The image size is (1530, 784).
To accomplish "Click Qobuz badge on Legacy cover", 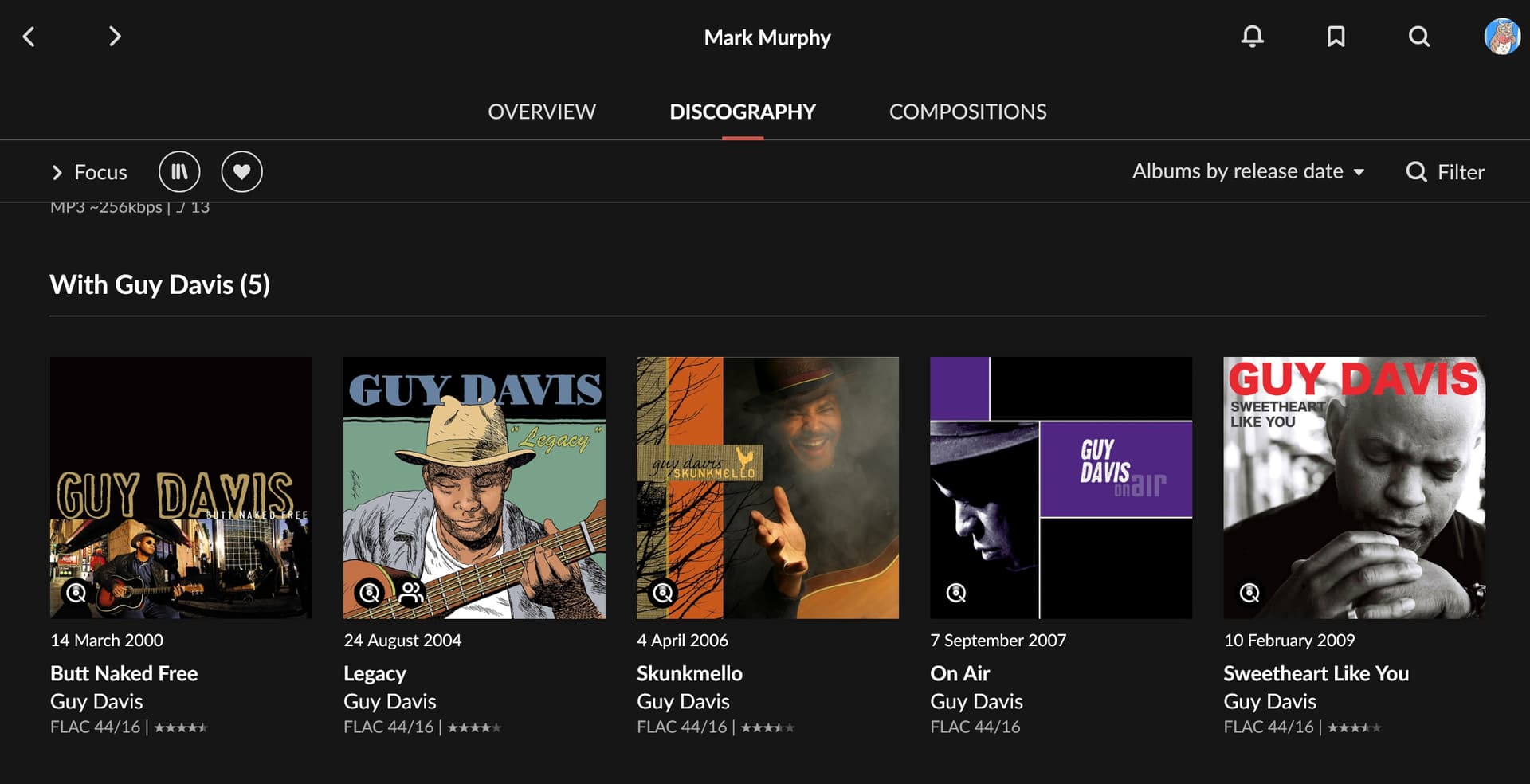I will pyautogui.click(x=370, y=593).
